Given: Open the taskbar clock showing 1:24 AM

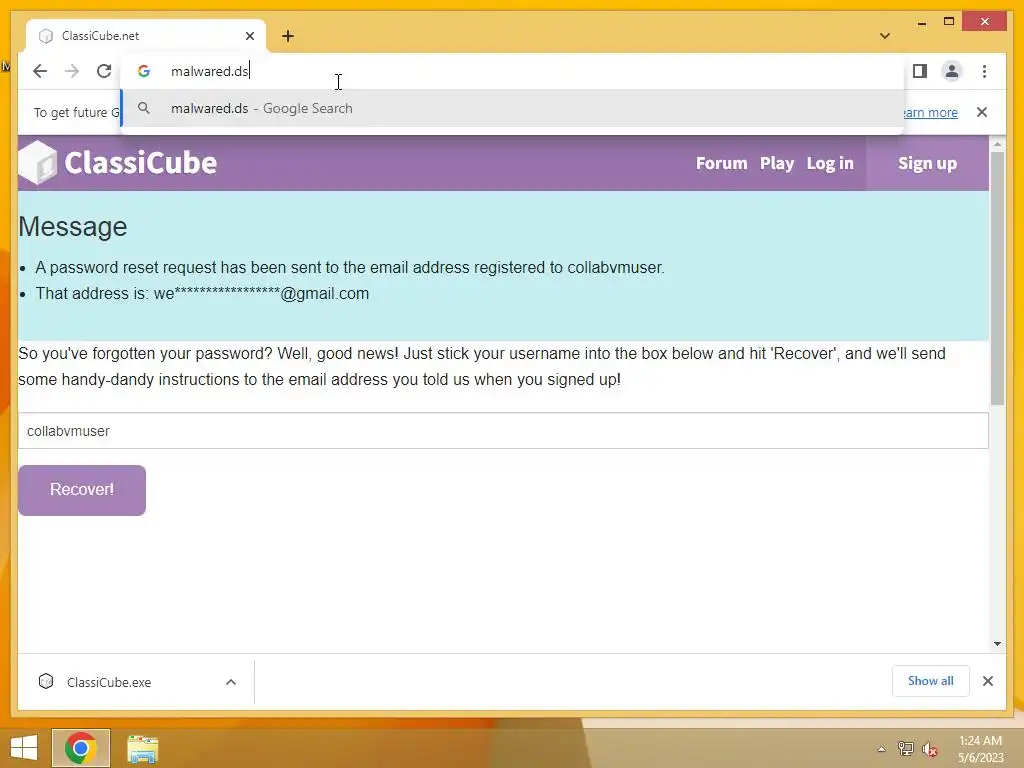Looking at the screenshot, I should pyautogui.click(x=980, y=749).
